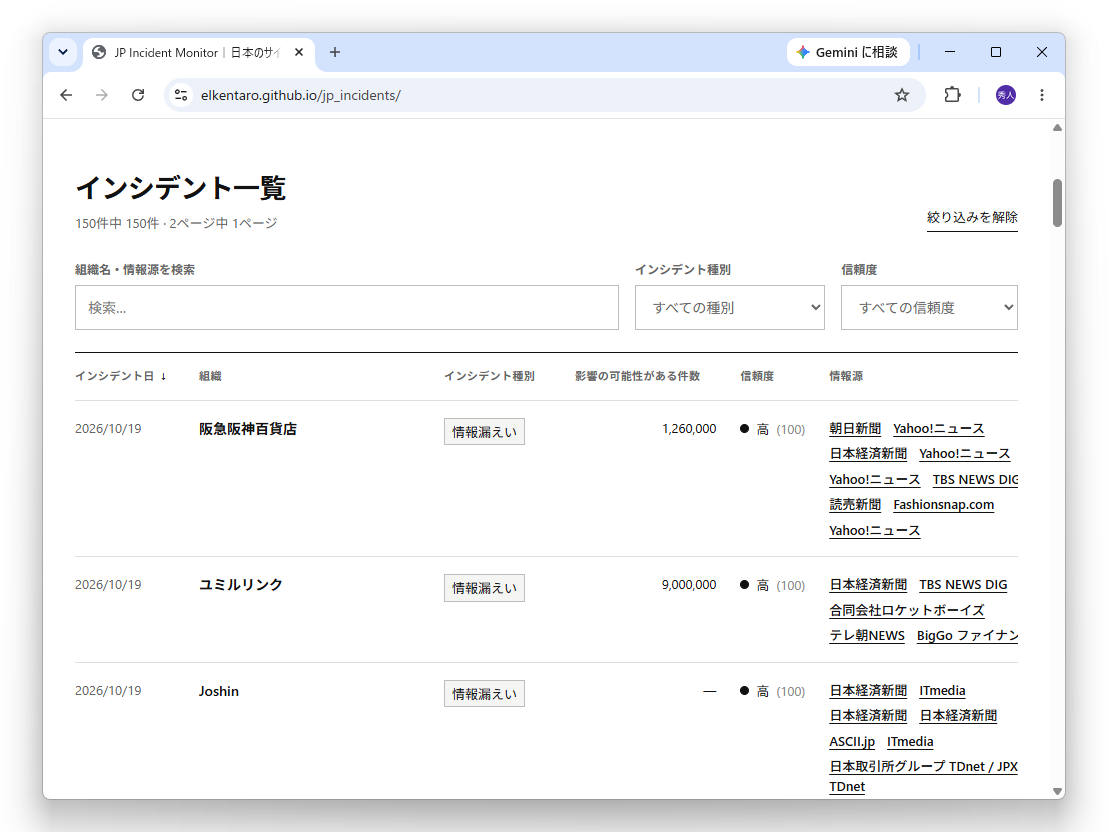Open テレ朝NEWS source link
Screen dimensions: 1109x832
click(x=867, y=635)
